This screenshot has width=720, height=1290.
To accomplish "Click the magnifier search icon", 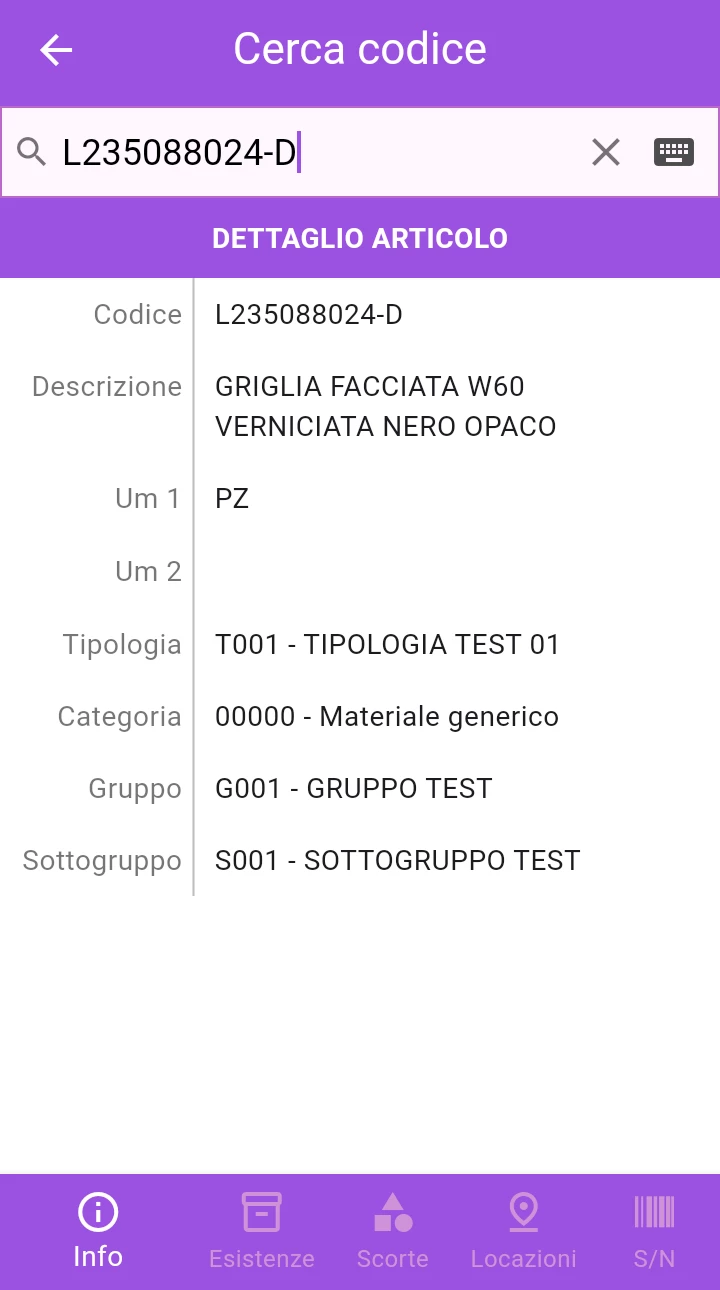I will 32,152.
